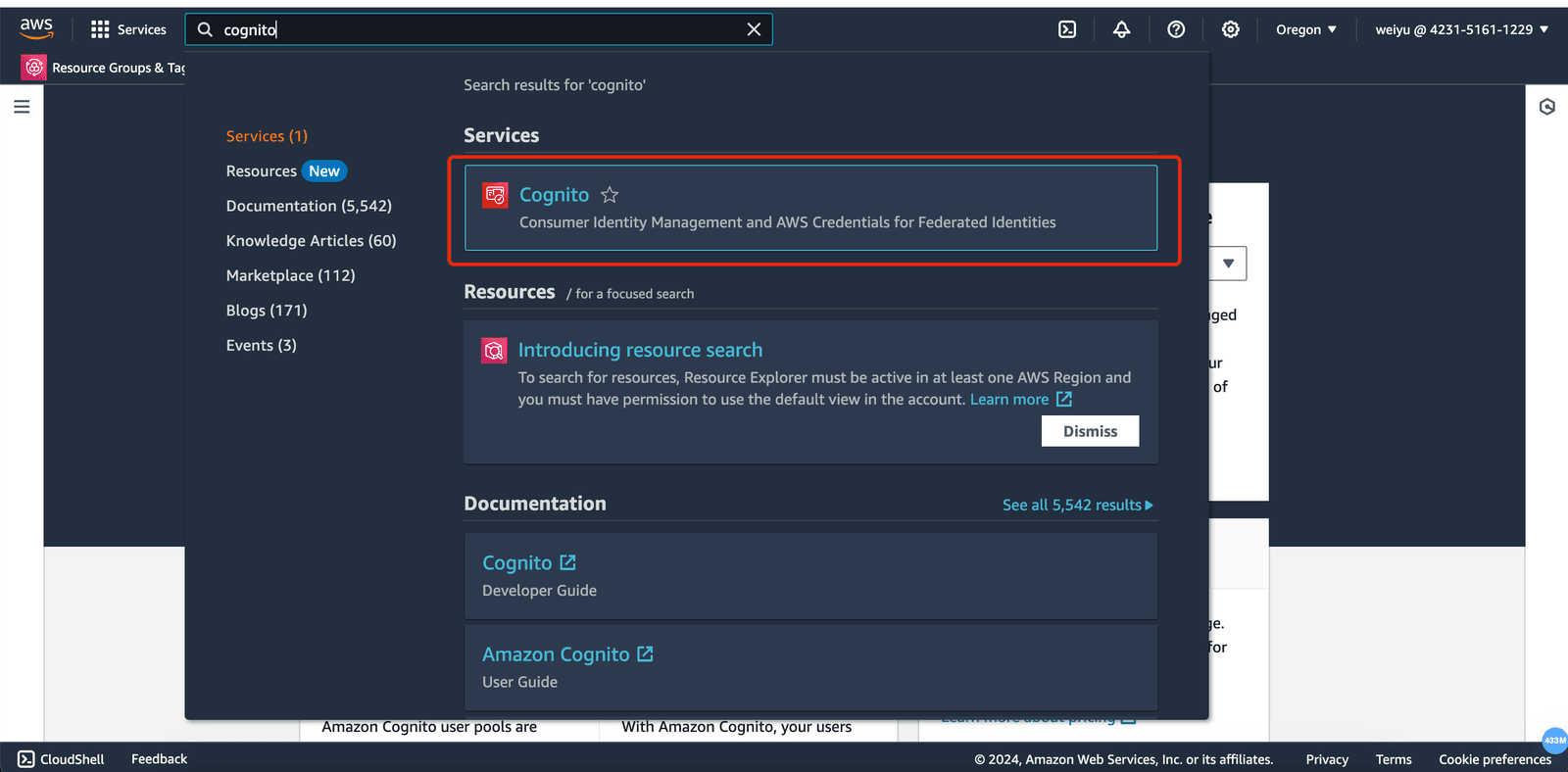Viewport: 1568px width, 772px height.
Task: Click the 433M blue badge
Action: (1554, 740)
